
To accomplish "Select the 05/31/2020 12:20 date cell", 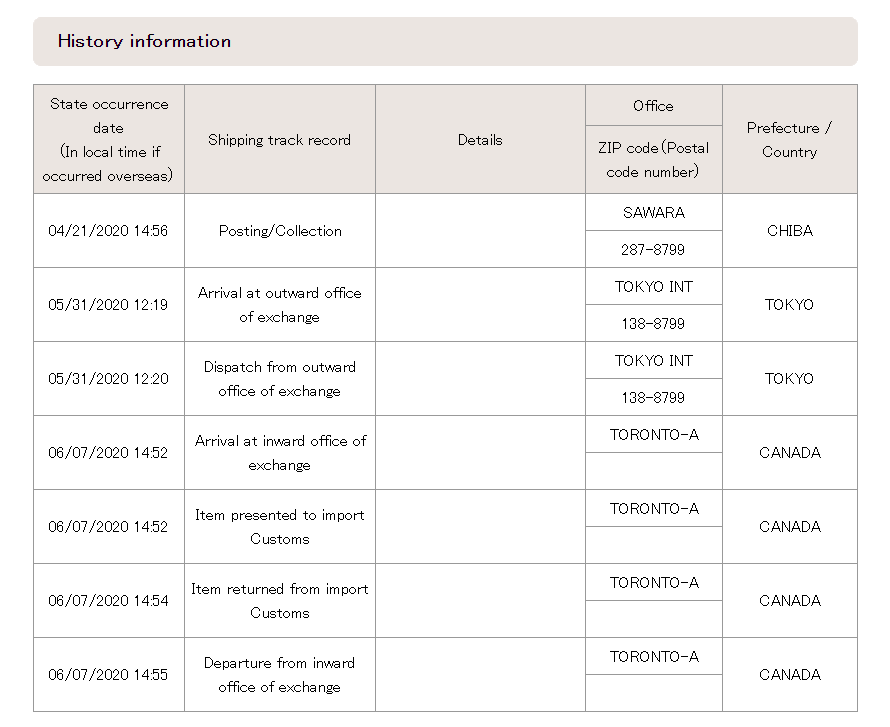I will pyautogui.click(x=108, y=379).
